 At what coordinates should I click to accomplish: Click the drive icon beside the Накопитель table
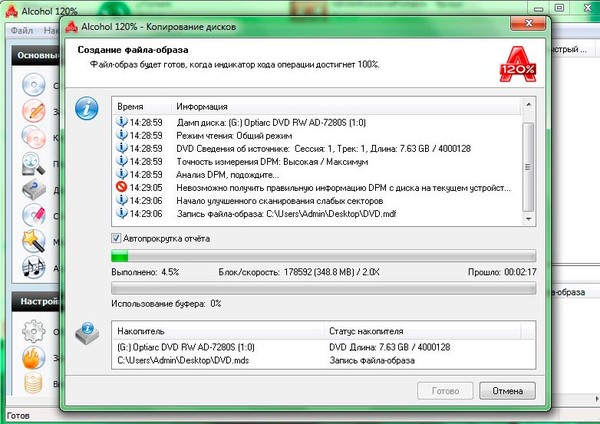pos(87,333)
